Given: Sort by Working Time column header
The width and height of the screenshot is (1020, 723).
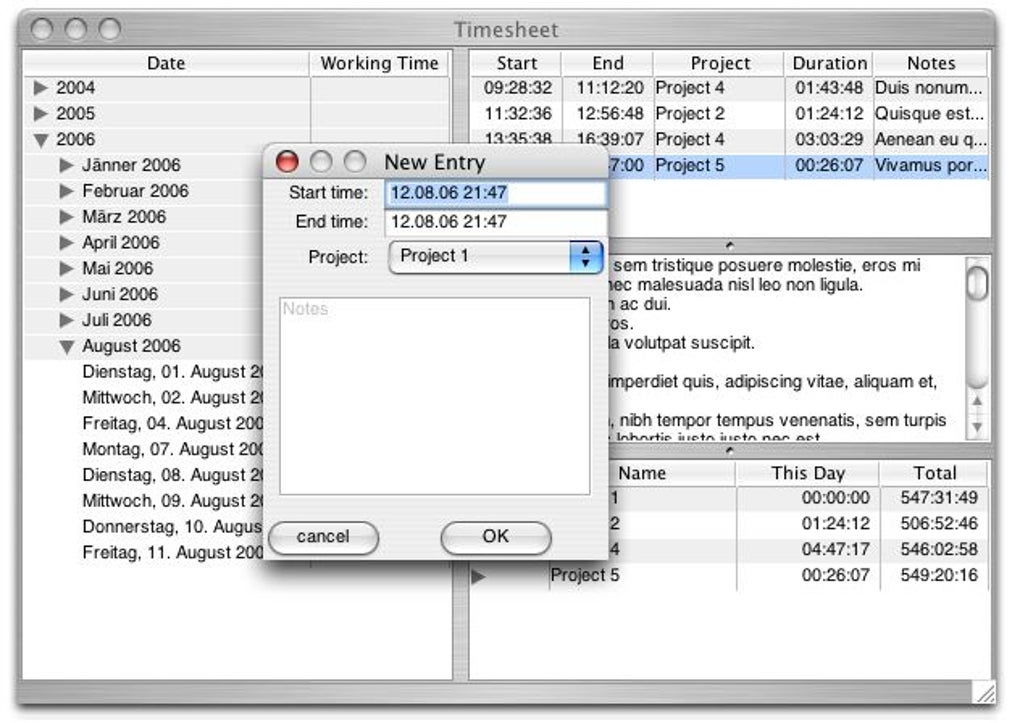Looking at the screenshot, I should pyautogui.click(x=379, y=63).
